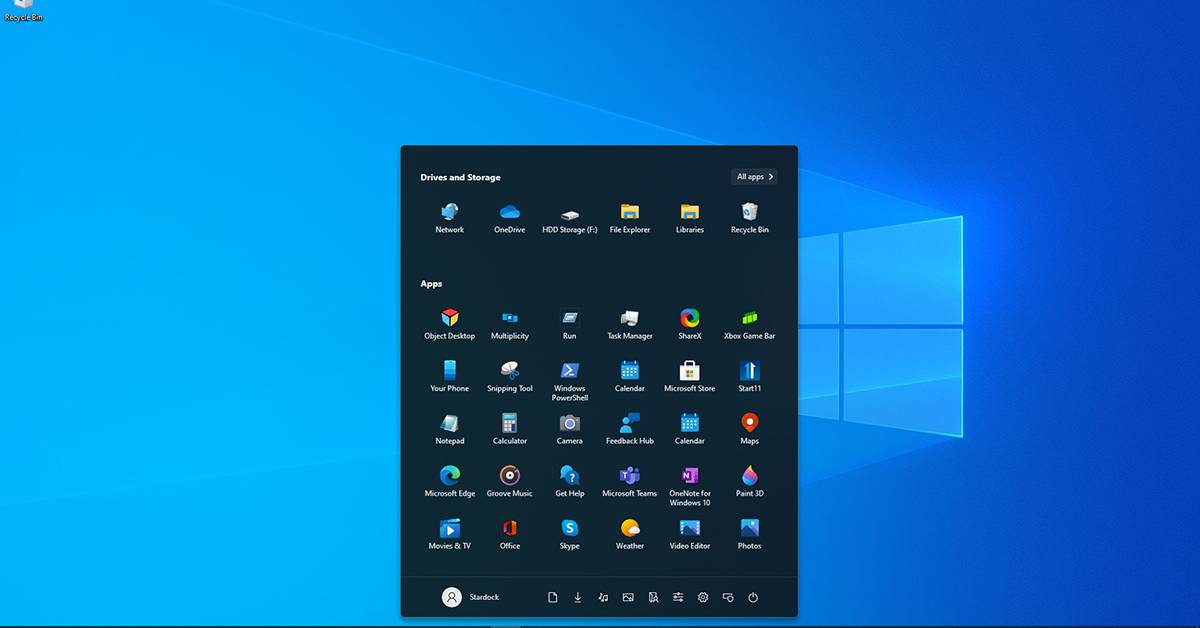Screen dimensions: 1200x628
Task: Open the Downloads folder shortcut
Action: [x=578, y=597]
